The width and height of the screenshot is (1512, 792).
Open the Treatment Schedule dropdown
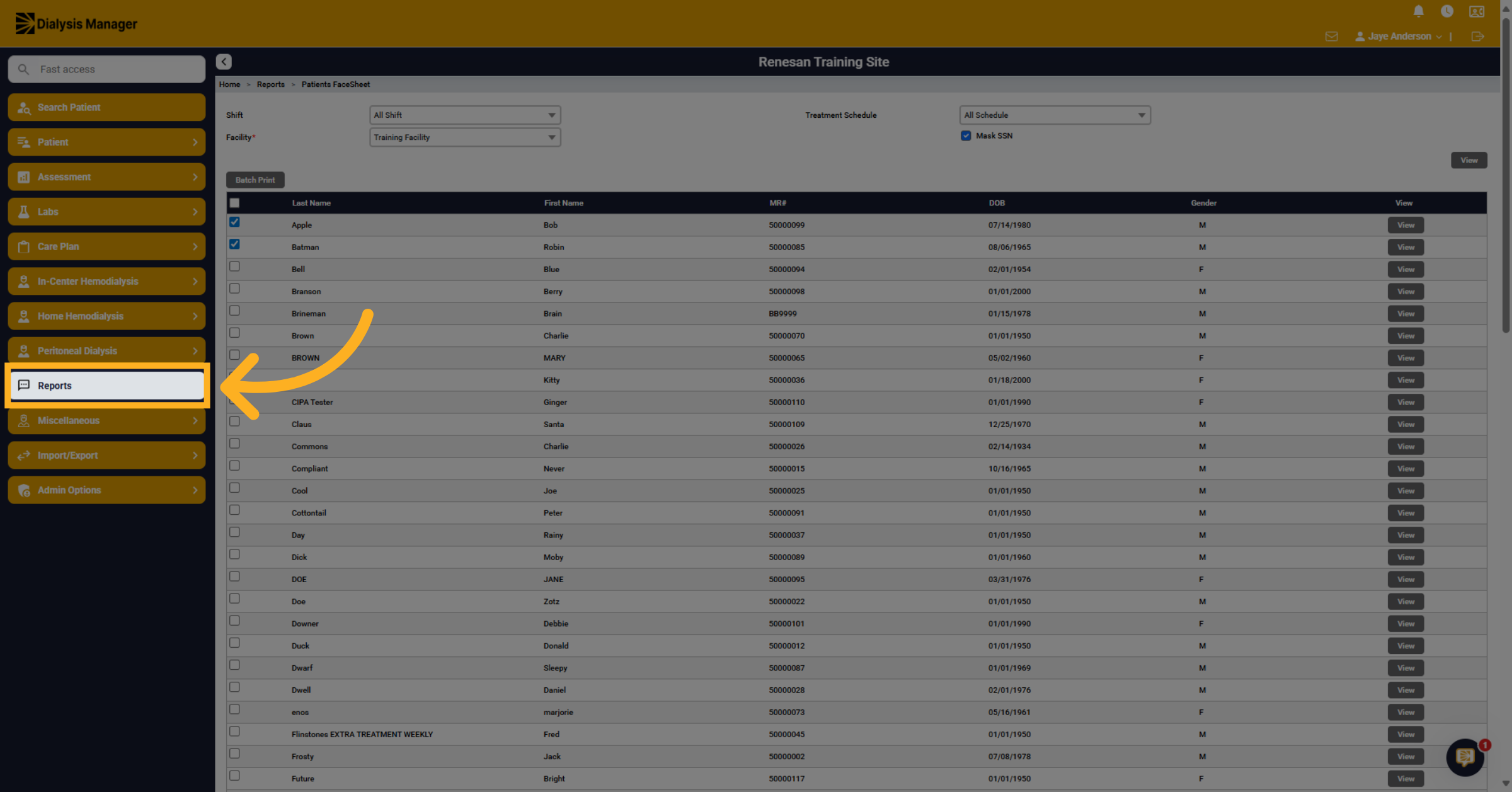pos(1055,115)
